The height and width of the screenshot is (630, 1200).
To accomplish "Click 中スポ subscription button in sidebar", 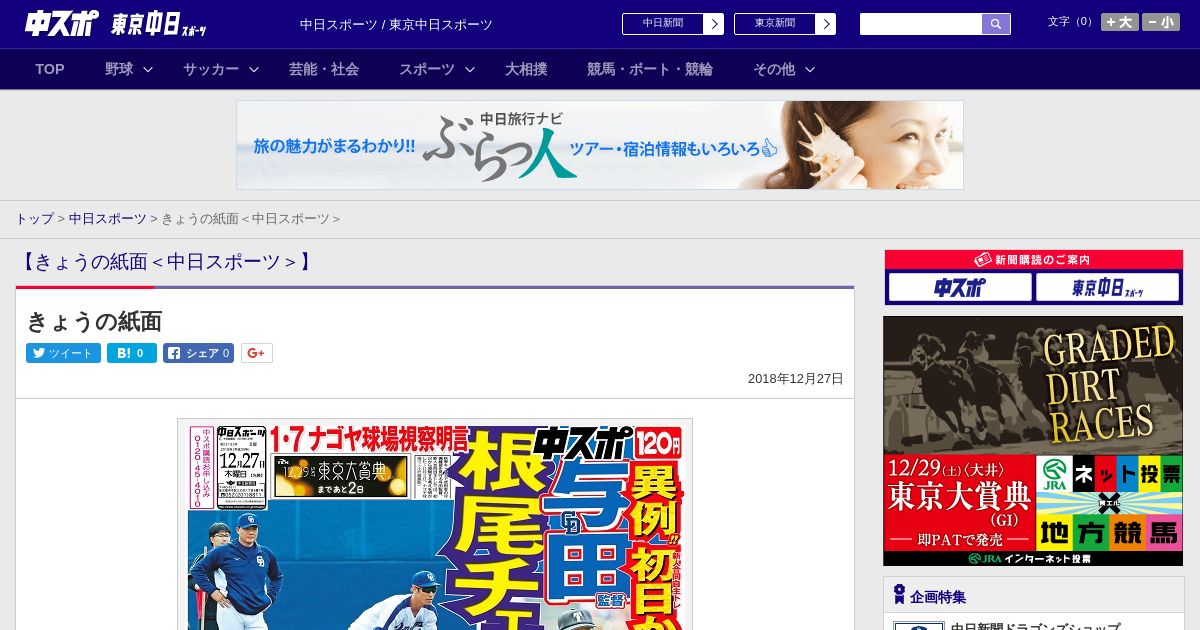I will tap(960, 288).
